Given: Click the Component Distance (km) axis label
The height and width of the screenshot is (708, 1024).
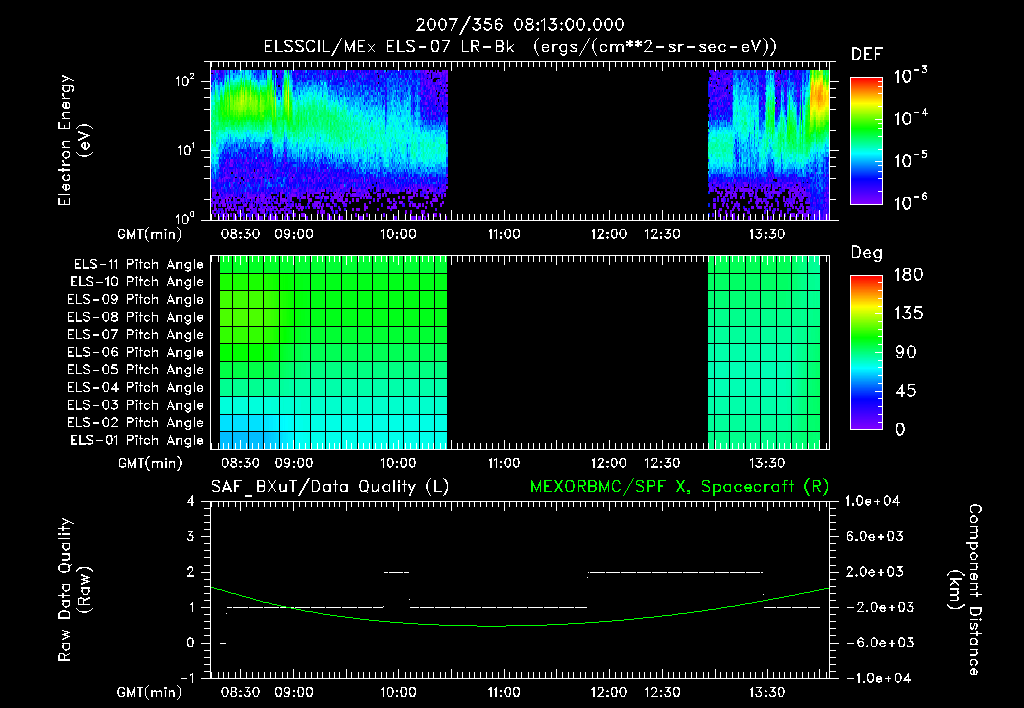Looking at the screenshot, I should click(x=965, y=589).
